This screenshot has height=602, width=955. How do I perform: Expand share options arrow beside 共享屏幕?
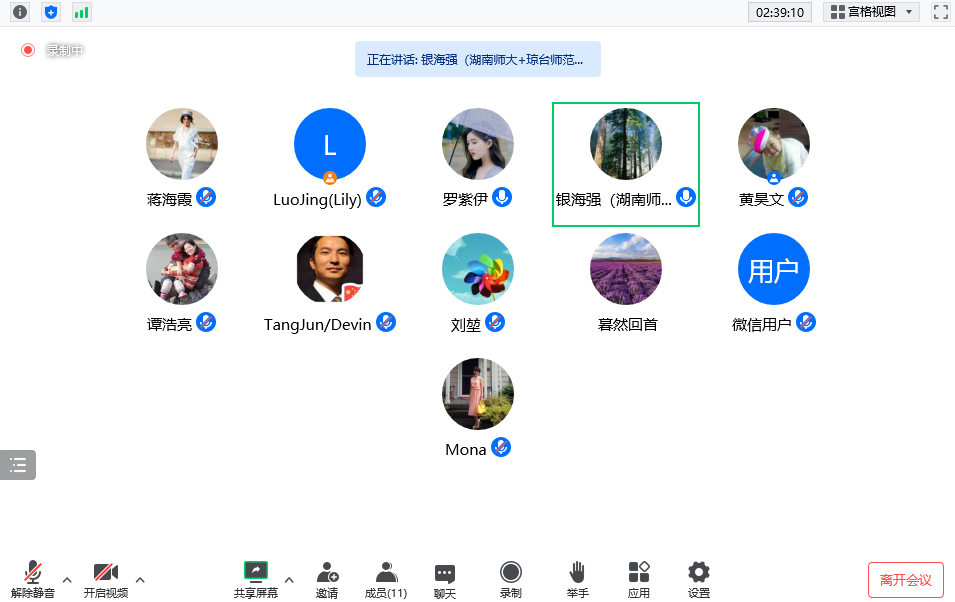coord(289,579)
